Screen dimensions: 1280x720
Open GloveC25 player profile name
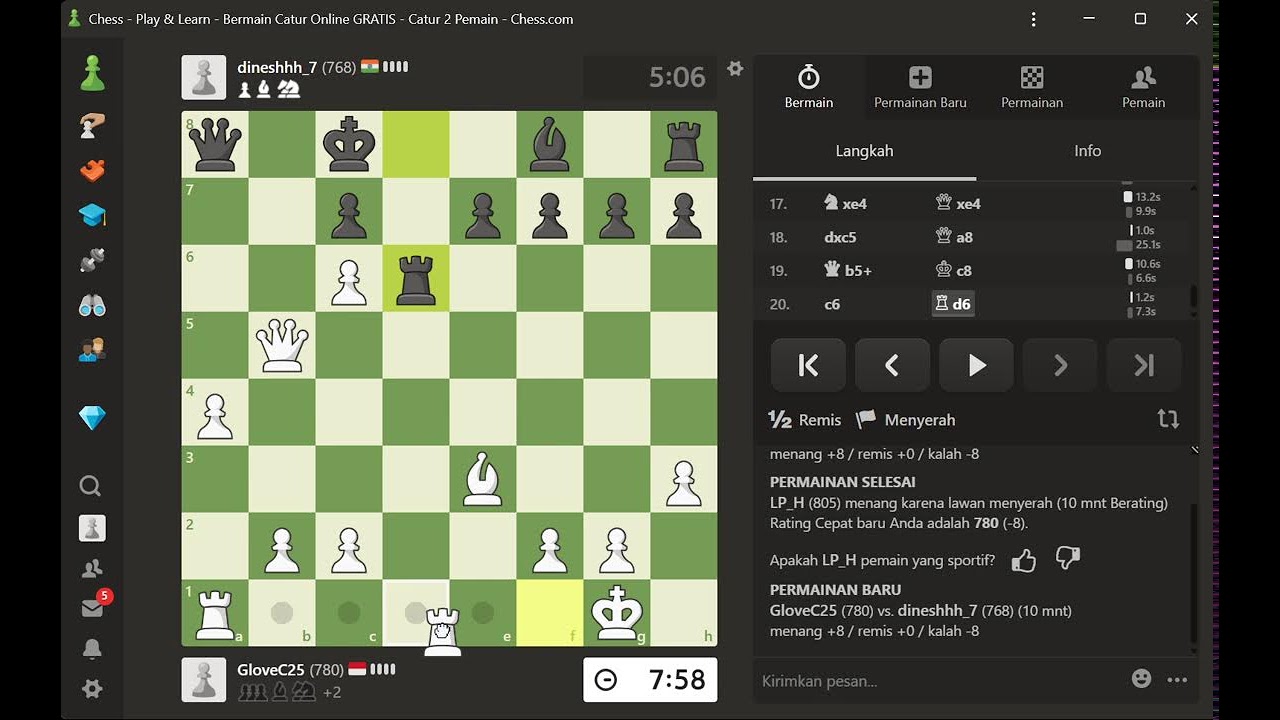pyautogui.click(x=270, y=670)
